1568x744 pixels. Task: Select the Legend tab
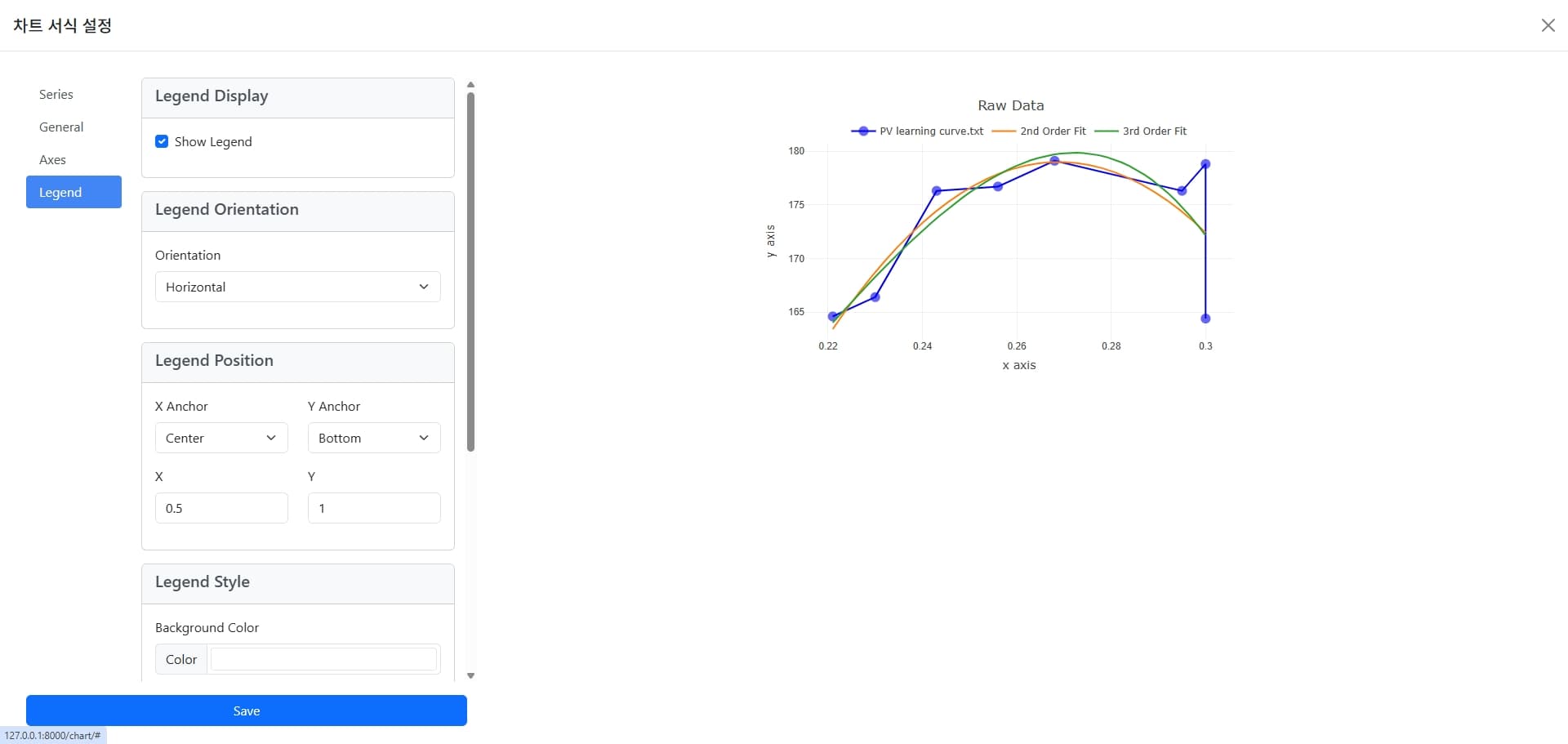coord(73,192)
